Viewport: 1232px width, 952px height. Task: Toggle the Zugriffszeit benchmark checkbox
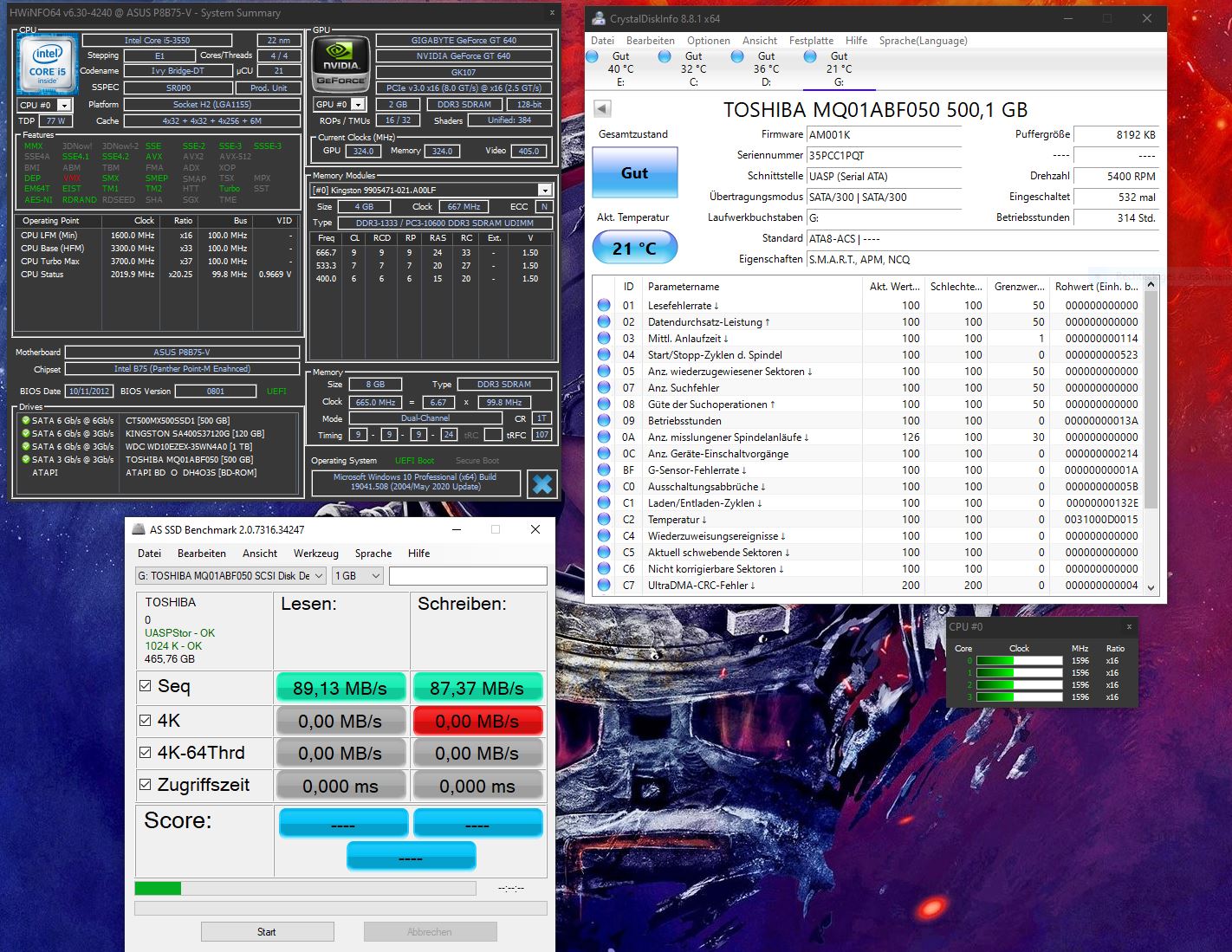tap(146, 785)
